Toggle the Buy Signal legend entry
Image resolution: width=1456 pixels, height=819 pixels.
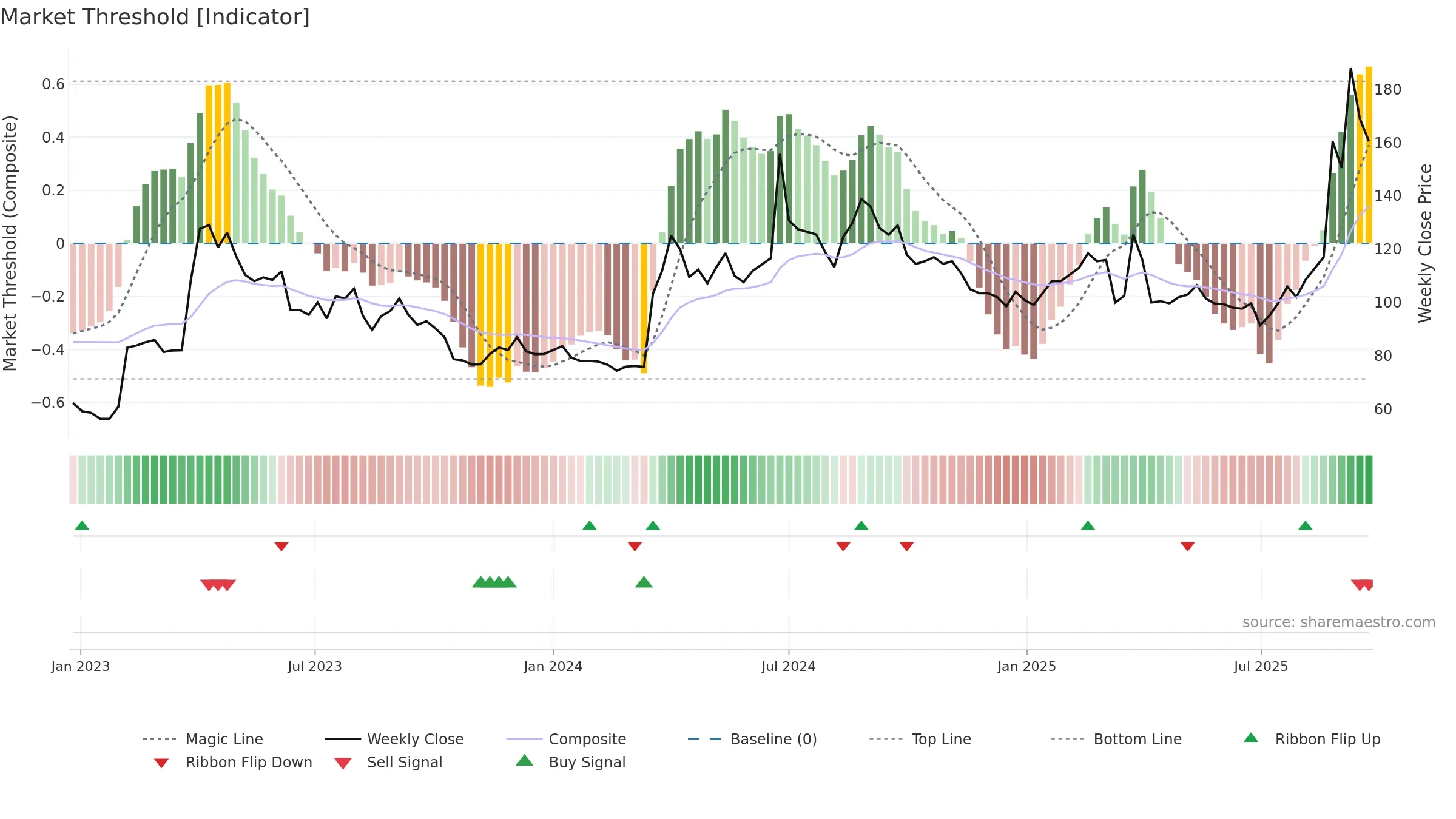[x=570, y=762]
